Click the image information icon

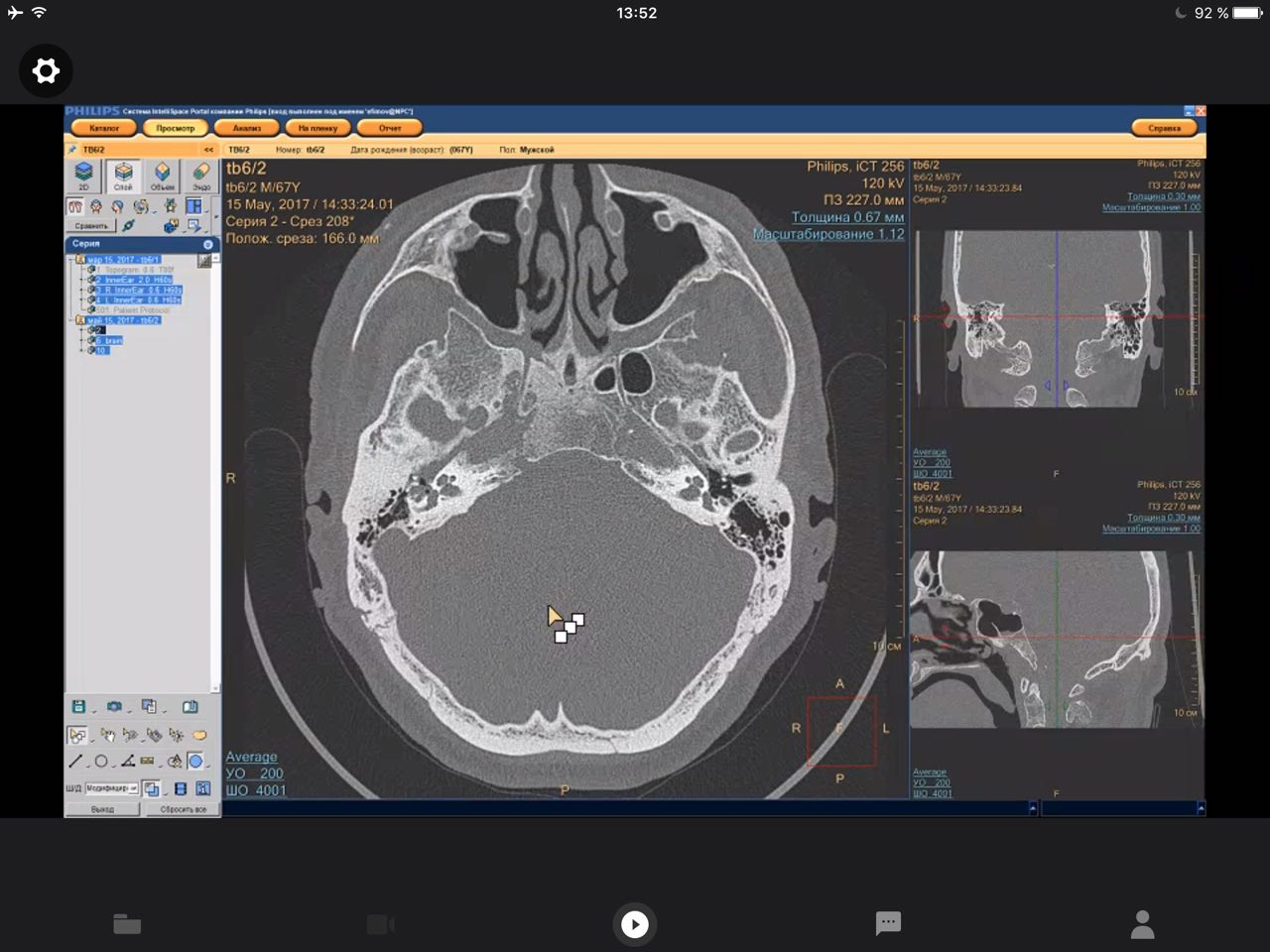coord(202,788)
